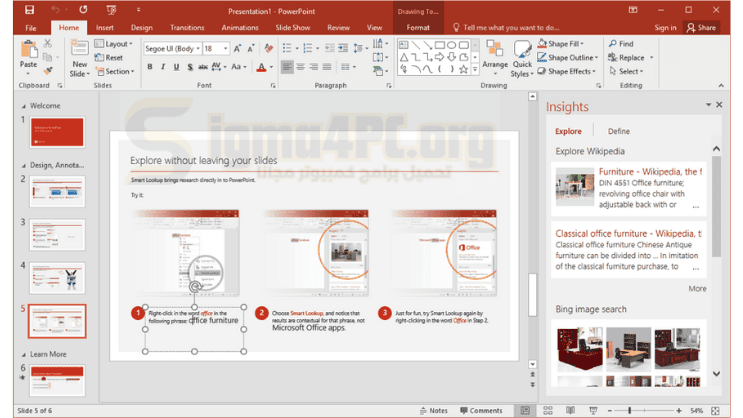743x418 pixels.
Task: Open the Insert ribbon tab
Action: point(105,27)
